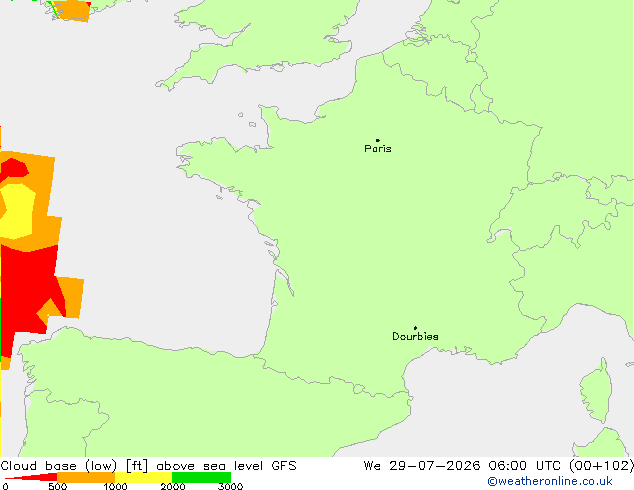Click the green 2000-3000 legend segment
The height and width of the screenshot is (490, 634).
coord(201,477)
